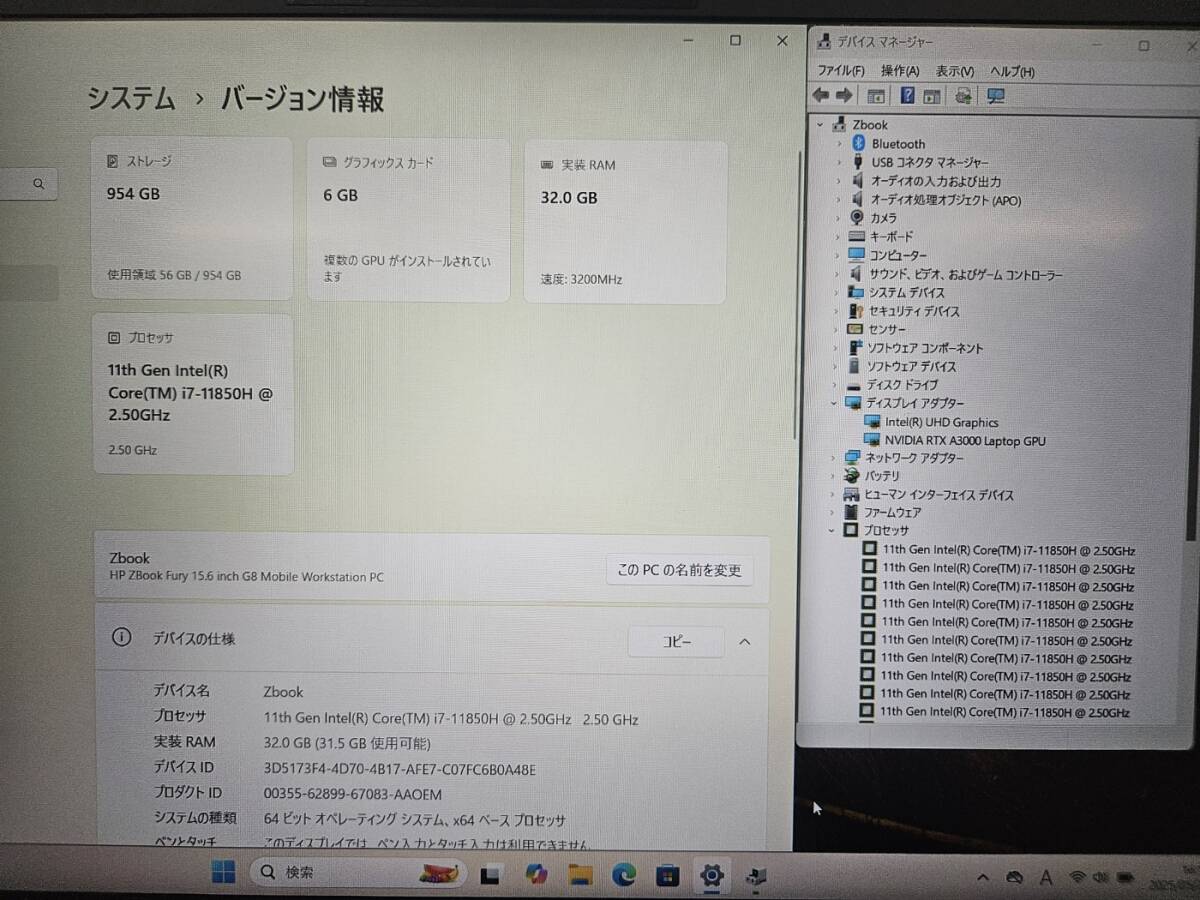
Task: Collapse the プロセッサ node in Device Manager
Action: [x=832, y=531]
